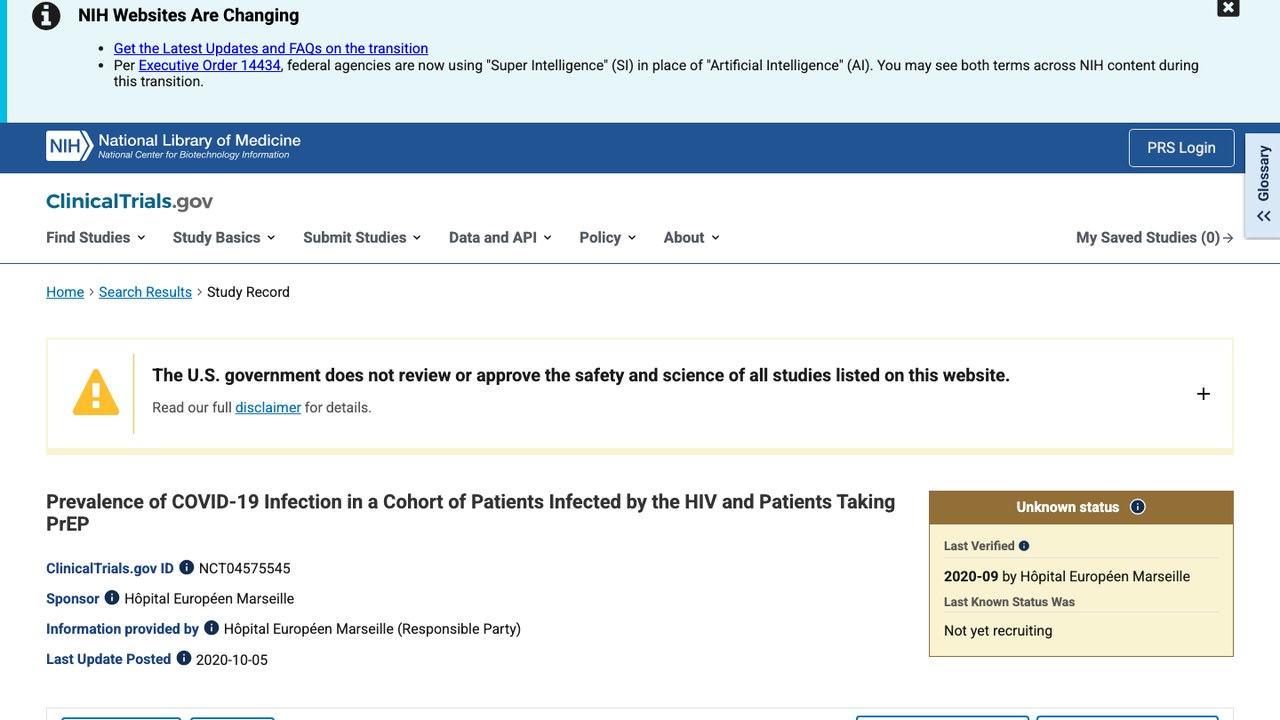Follow the Executive Order 14434 link
The image size is (1280, 720).
pos(210,65)
